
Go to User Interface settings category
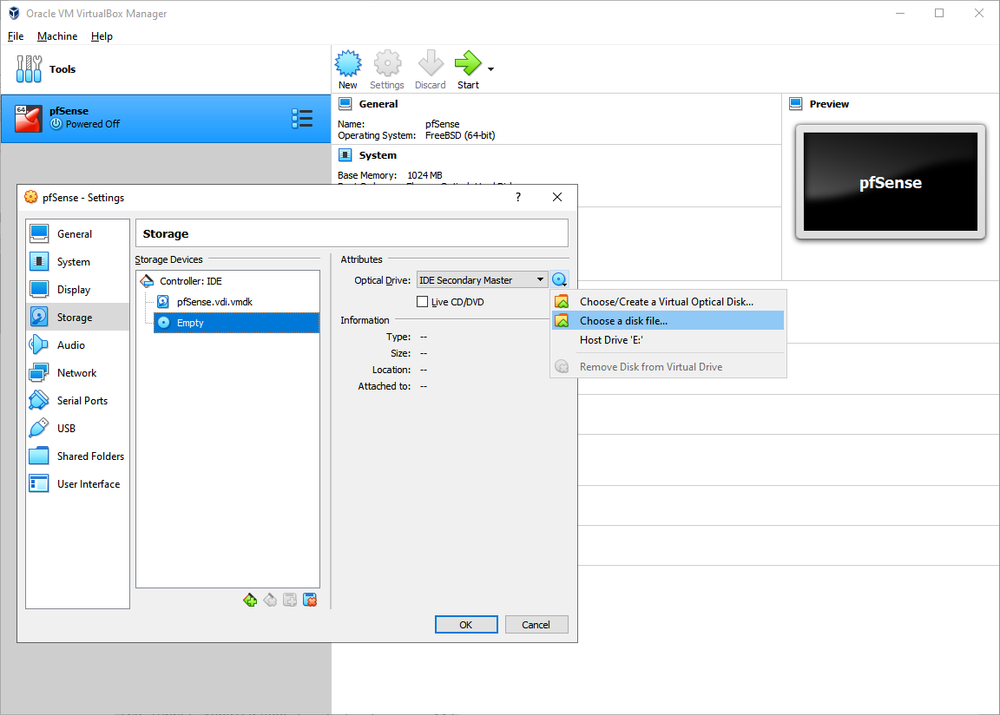tap(77, 483)
